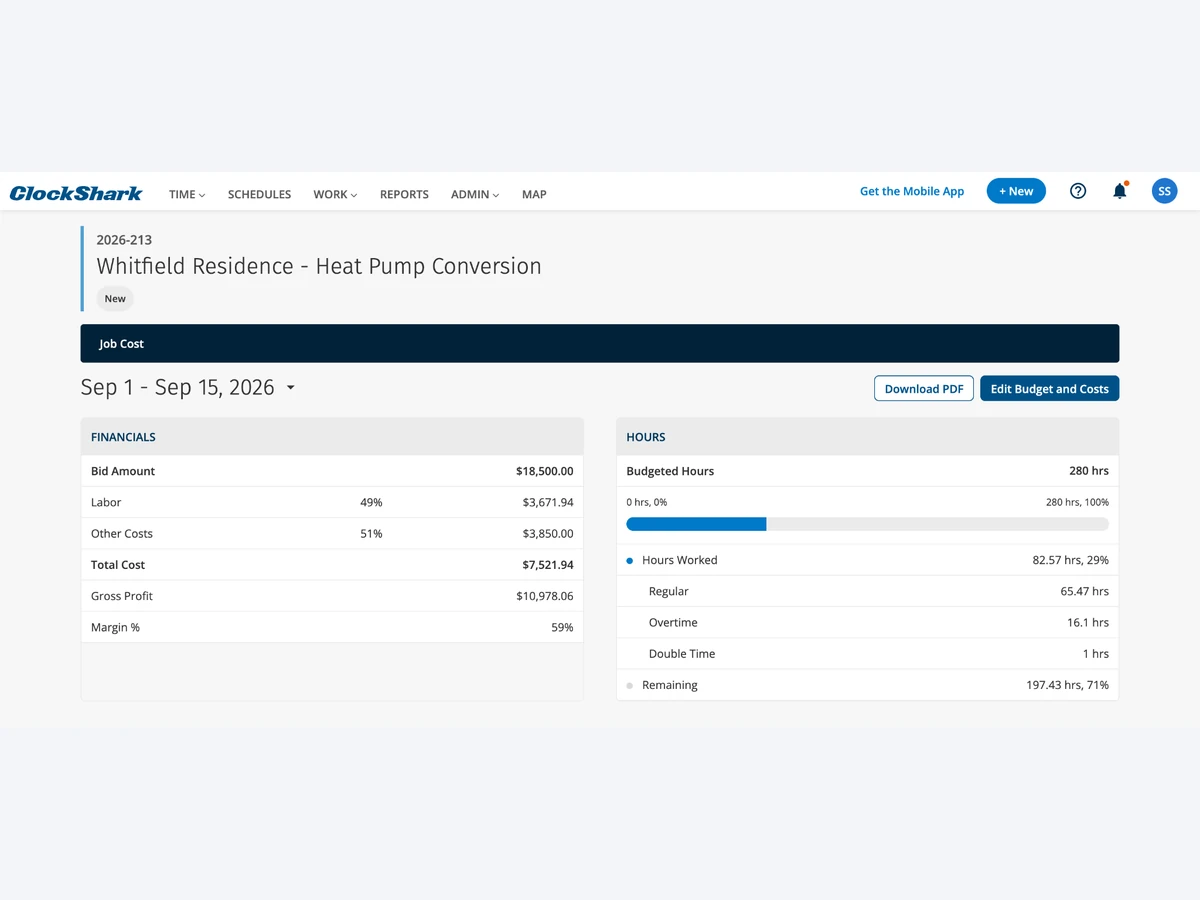Click the Margin % label
Screen dimensions: 1200x900
[116, 627]
